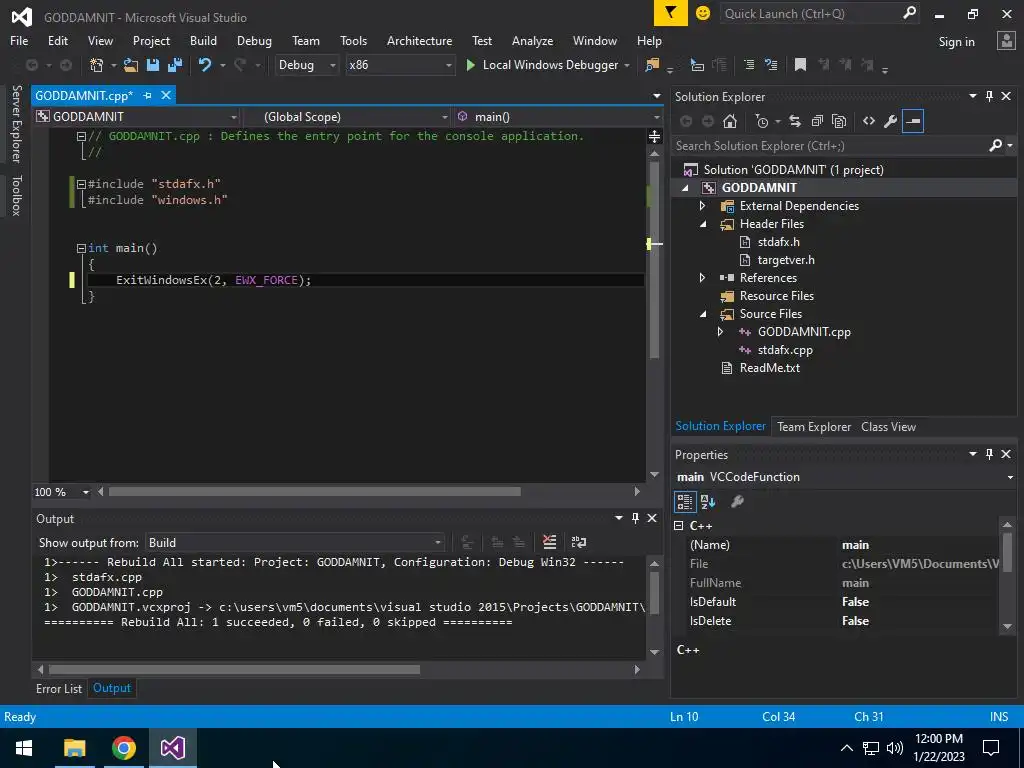Viewport: 1024px width, 768px height.
Task: Switch to the Error List tab
Action: click(x=59, y=688)
